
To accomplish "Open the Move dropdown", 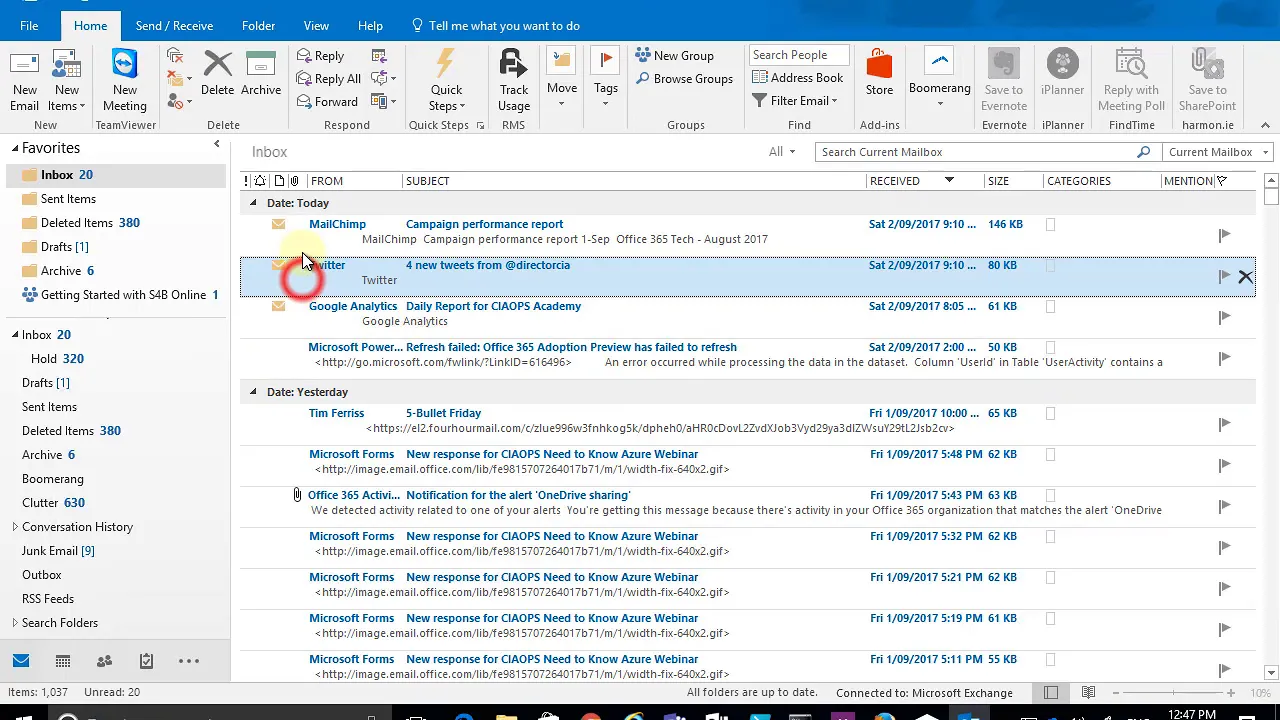I will (562, 79).
